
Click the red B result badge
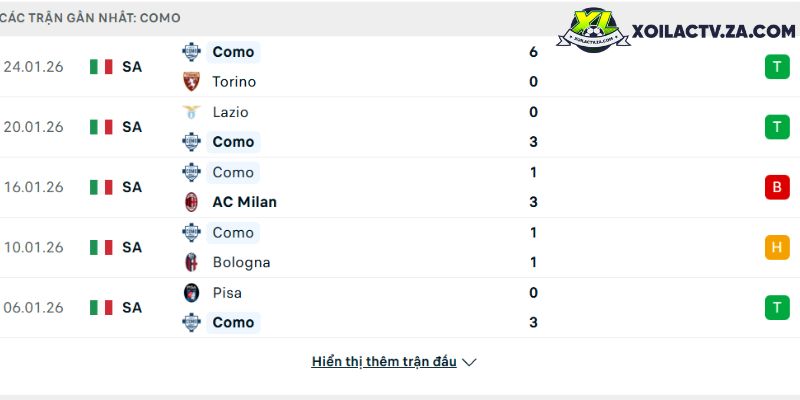777,187
